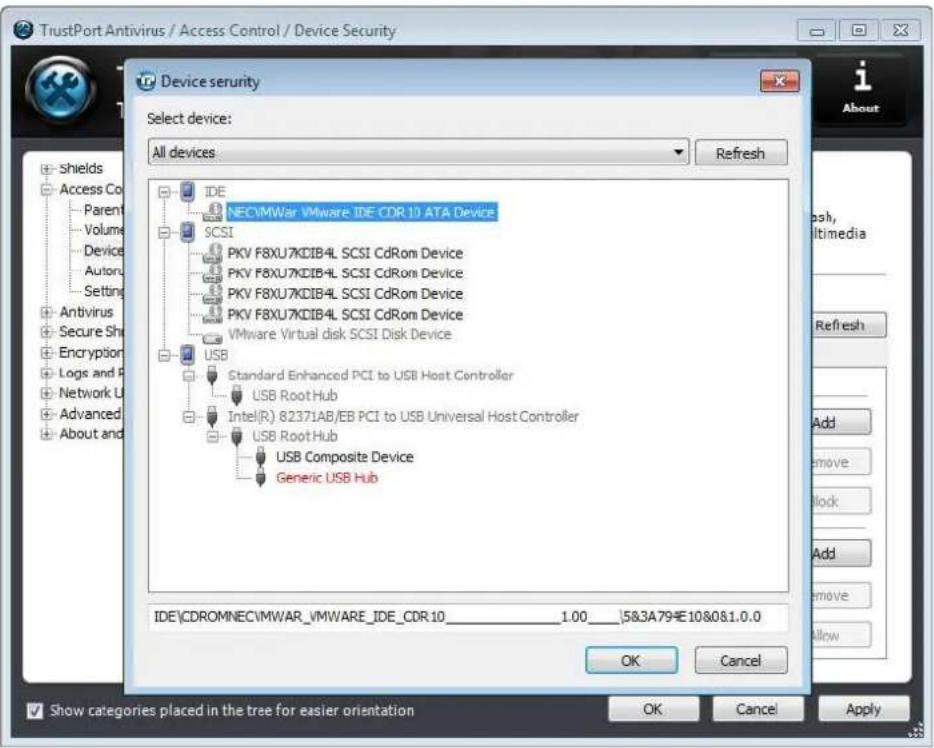The height and width of the screenshot is (748, 934).
Task: Expand the Antivirus sidebar category
Action: [x=46, y=312]
